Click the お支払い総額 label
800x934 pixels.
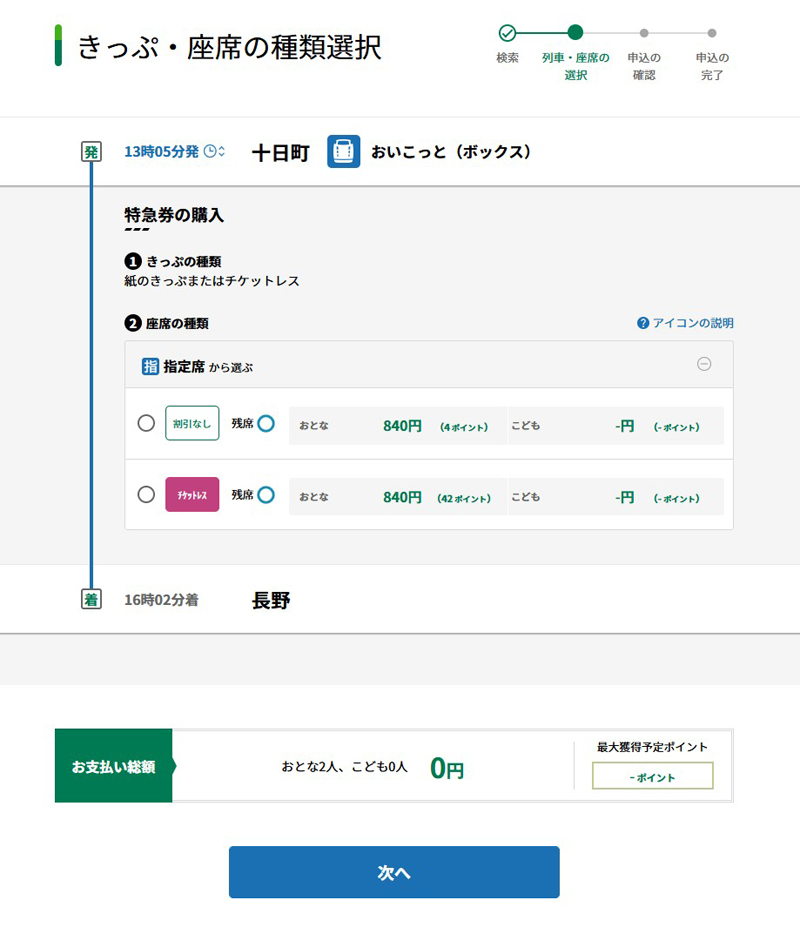click(113, 766)
